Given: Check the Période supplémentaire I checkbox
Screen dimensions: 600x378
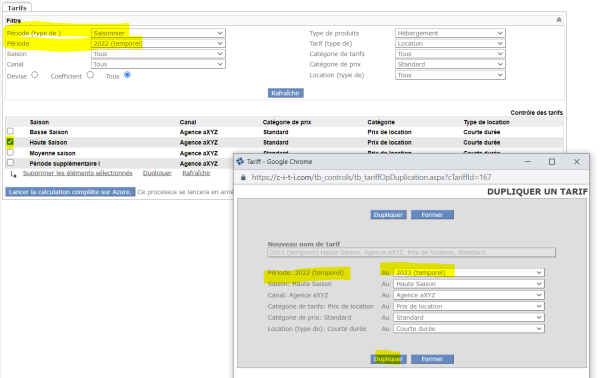Looking at the screenshot, I should click(x=10, y=163).
